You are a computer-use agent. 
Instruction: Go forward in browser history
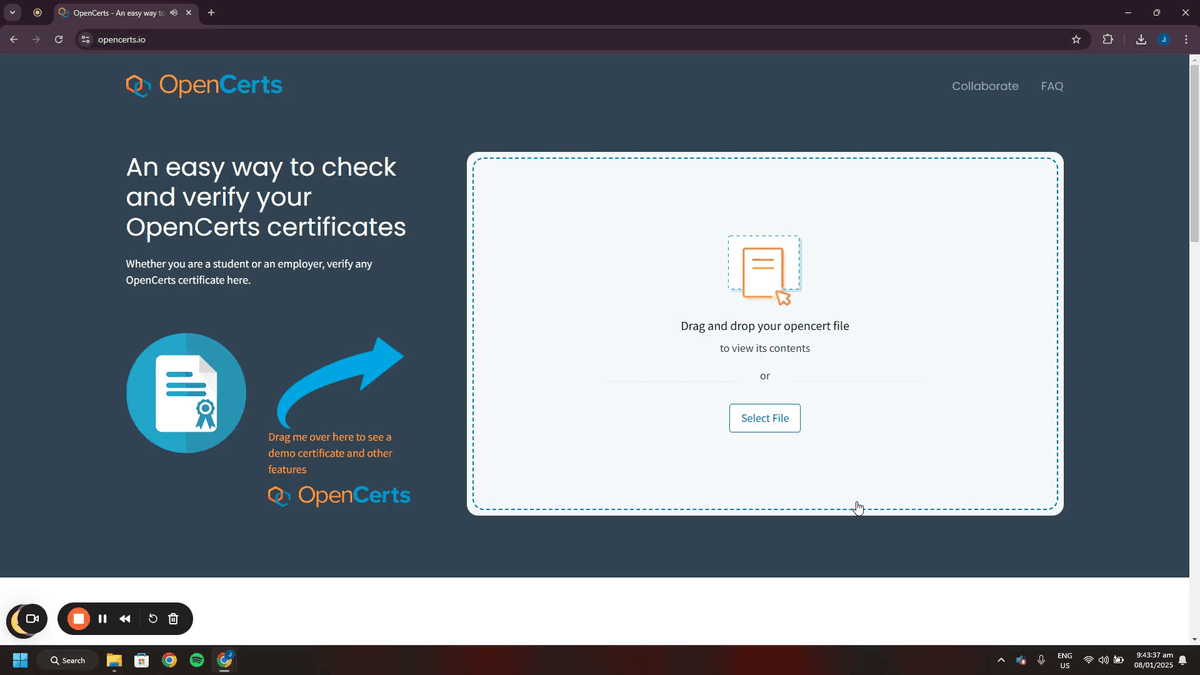[36, 40]
